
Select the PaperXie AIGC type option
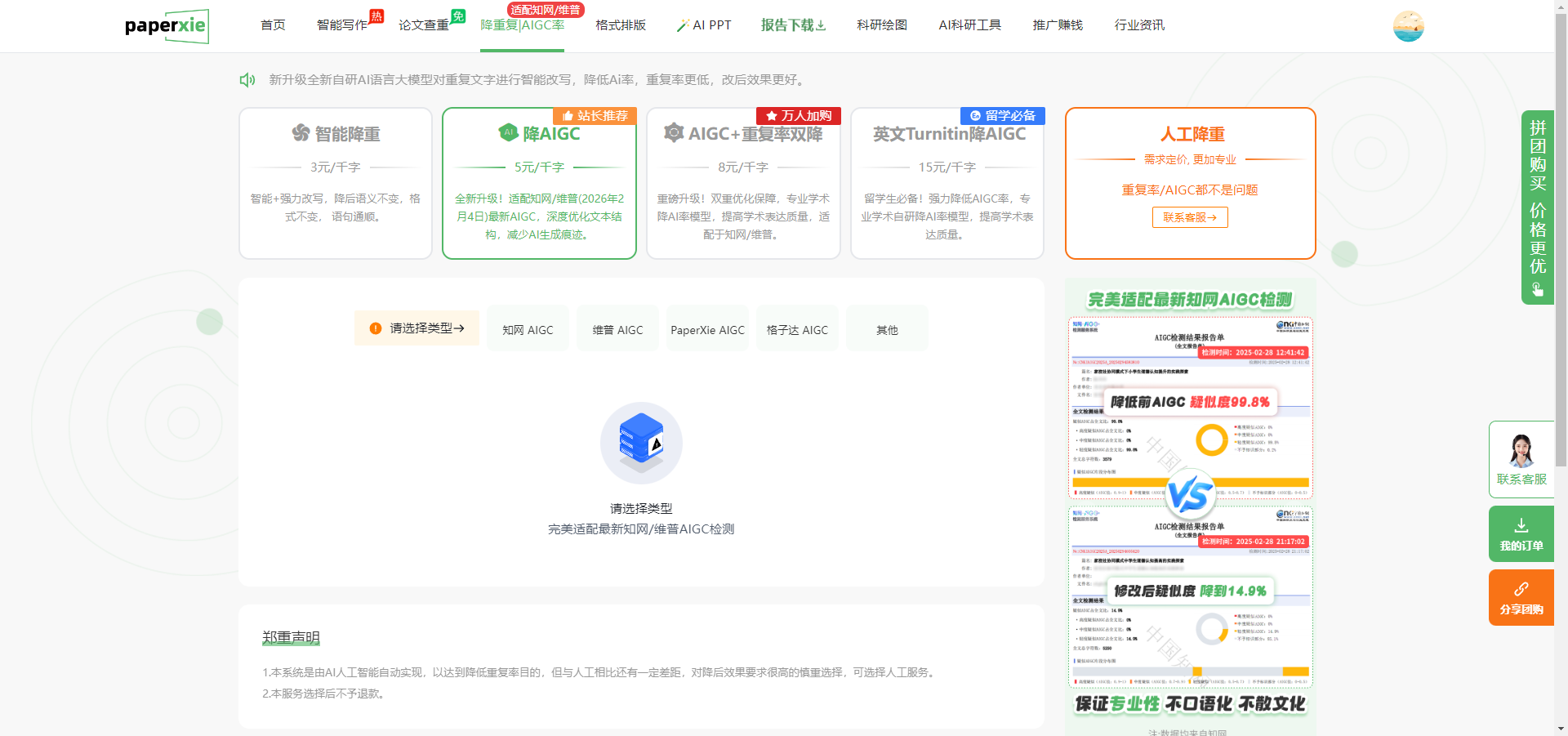click(x=707, y=330)
